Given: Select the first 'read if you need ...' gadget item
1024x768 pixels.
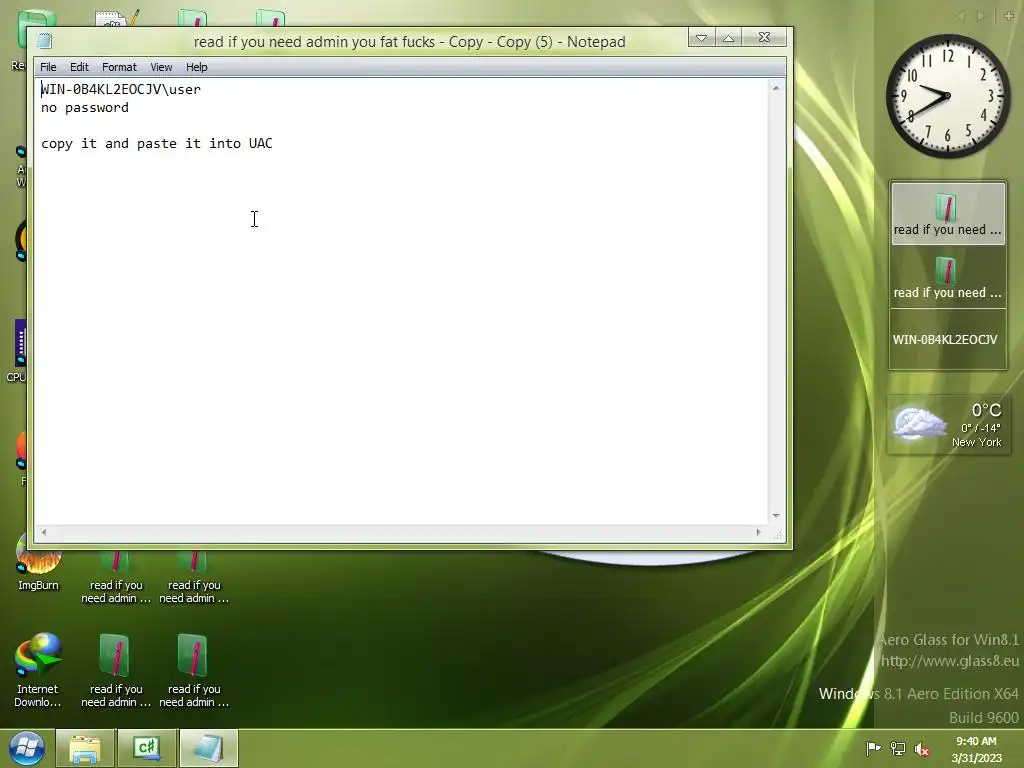Looking at the screenshot, I should point(948,214).
